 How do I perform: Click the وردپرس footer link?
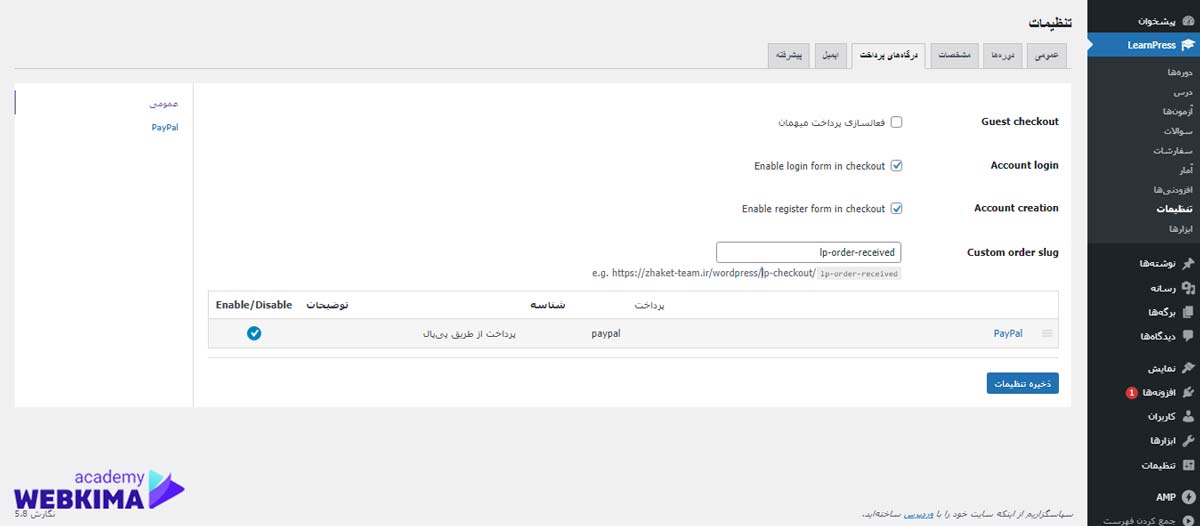pyautogui.click(x=919, y=513)
